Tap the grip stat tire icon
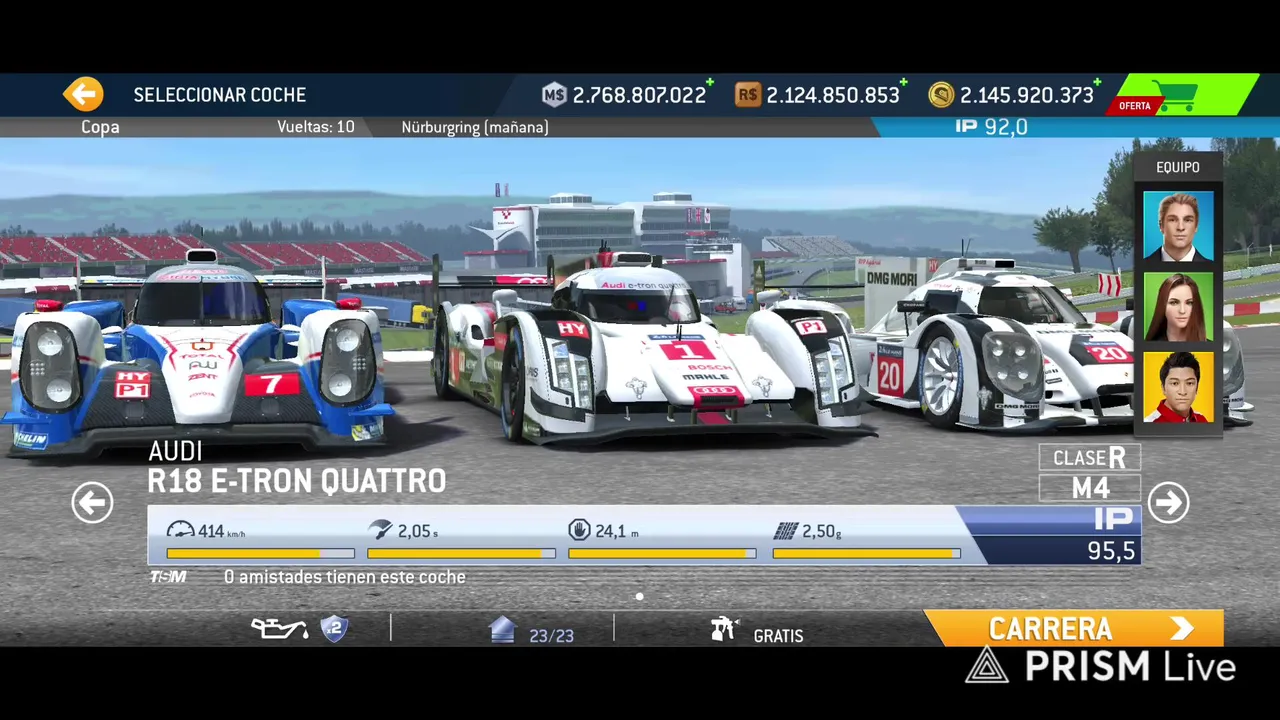Viewport: 1280px width, 720px height. click(x=785, y=531)
